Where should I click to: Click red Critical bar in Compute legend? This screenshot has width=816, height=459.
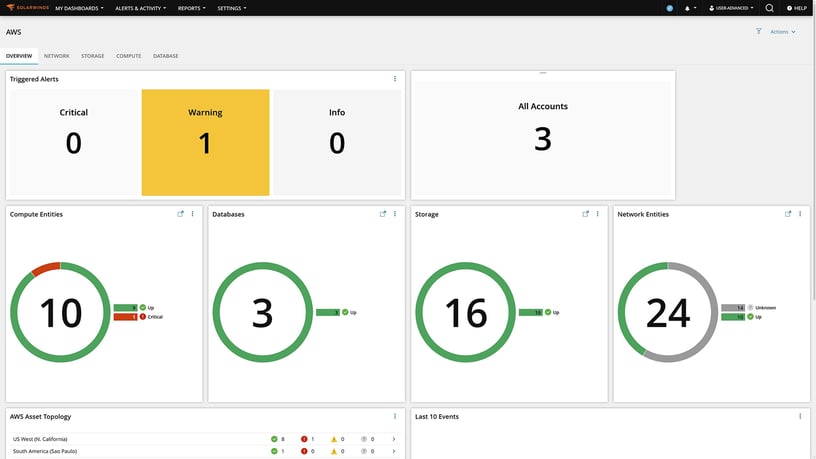click(x=125, y=317)
